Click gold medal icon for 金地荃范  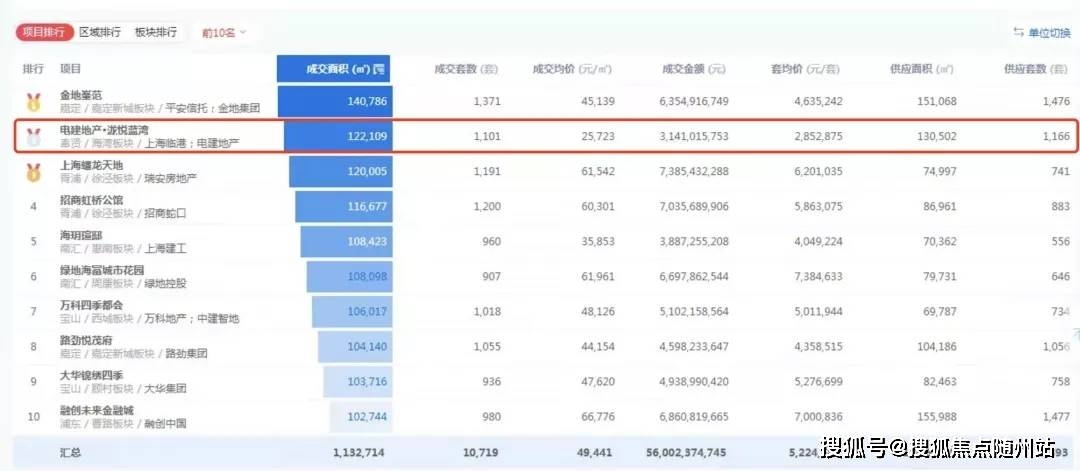click(33, 102)
